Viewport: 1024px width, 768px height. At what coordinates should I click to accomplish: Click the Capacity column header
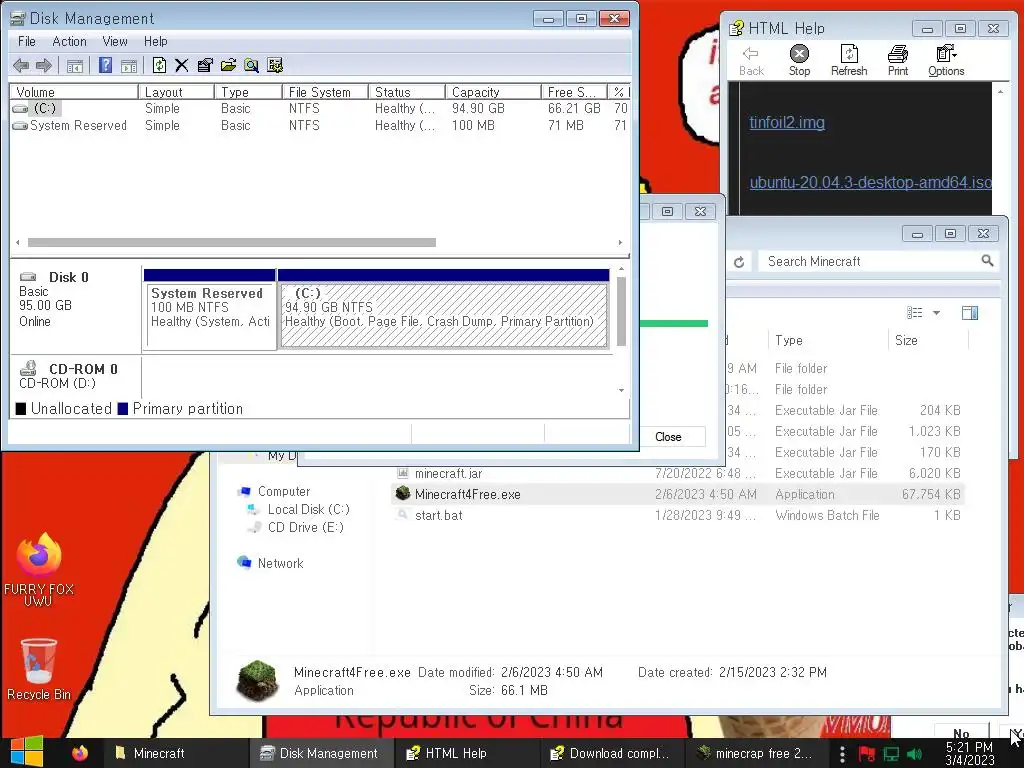click(493, 92)
